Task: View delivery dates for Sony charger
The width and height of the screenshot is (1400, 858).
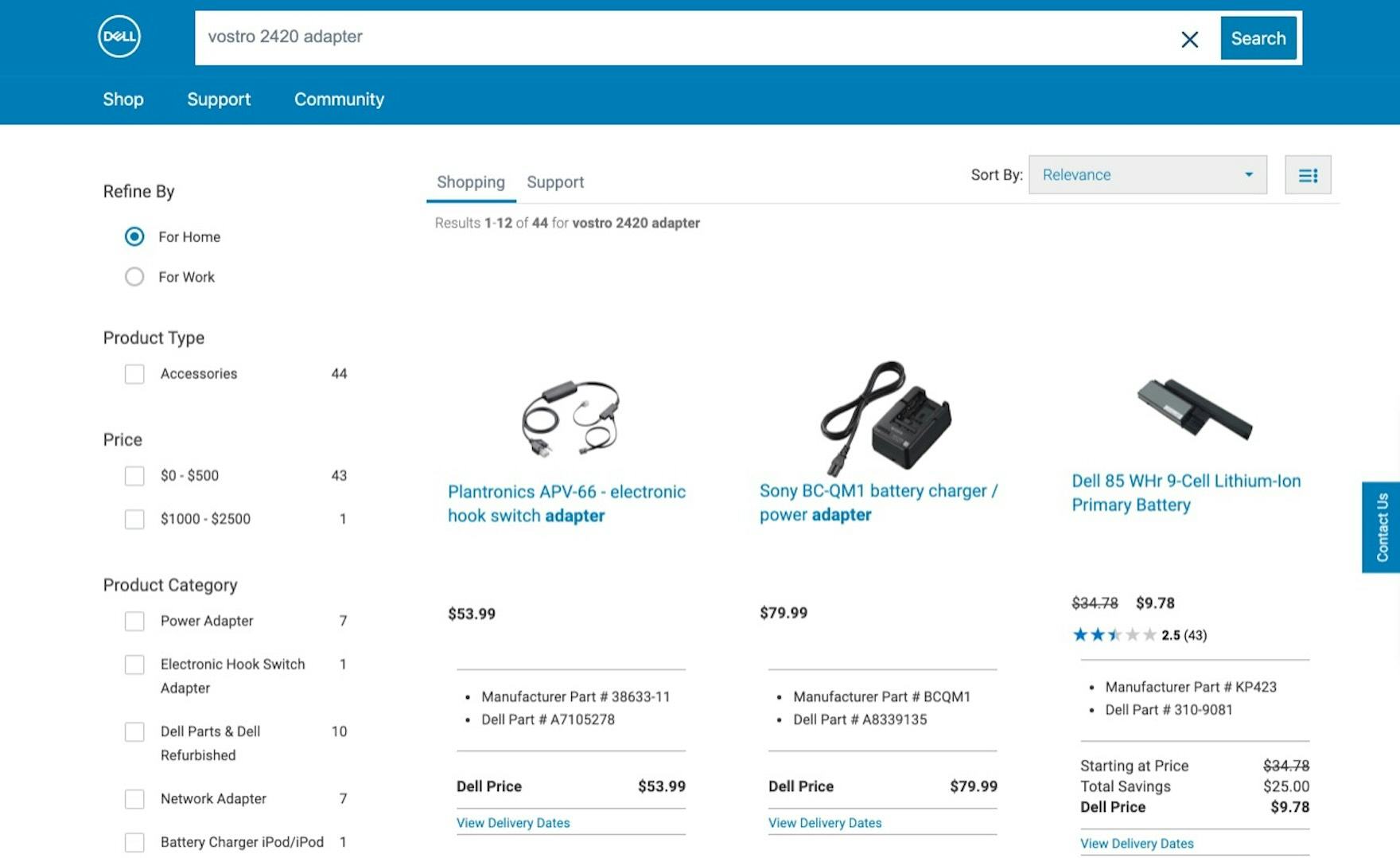Action: [x=825, y=823]
